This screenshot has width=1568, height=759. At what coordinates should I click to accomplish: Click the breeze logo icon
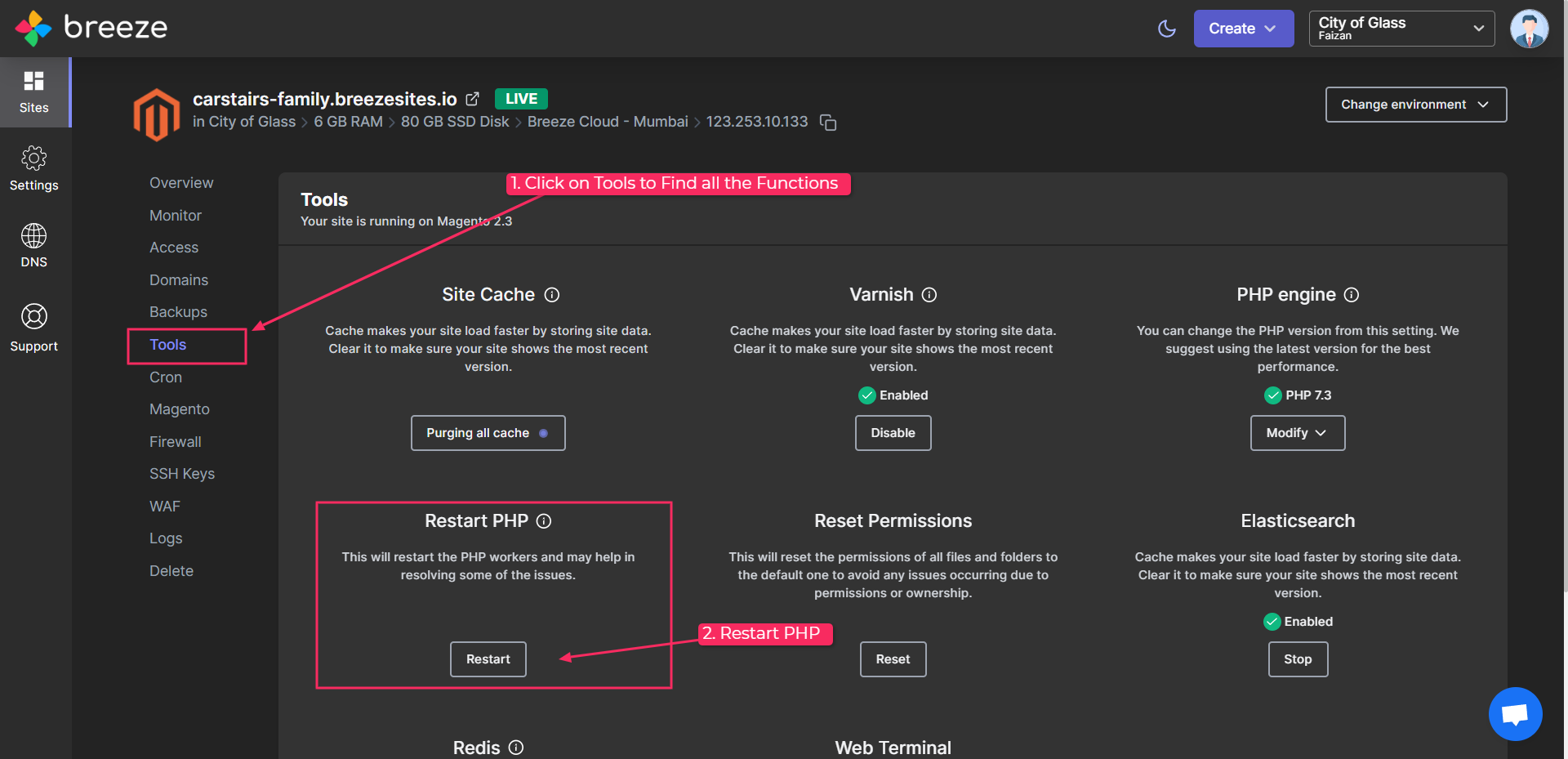[x=33, y=28]
